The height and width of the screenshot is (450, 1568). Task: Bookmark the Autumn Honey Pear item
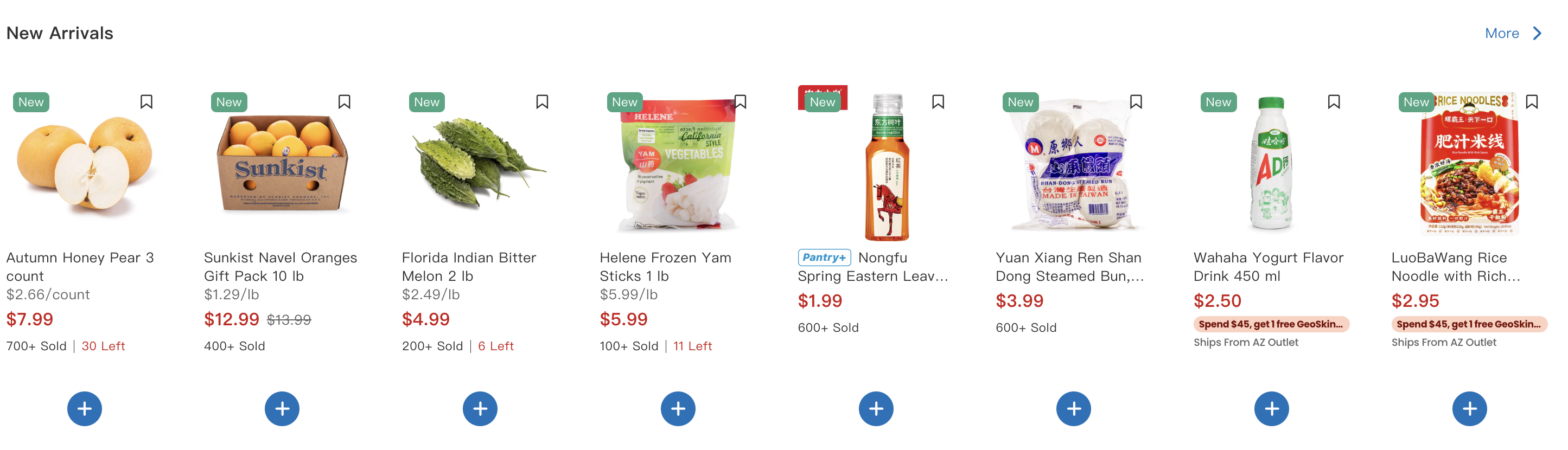[146, 101]
